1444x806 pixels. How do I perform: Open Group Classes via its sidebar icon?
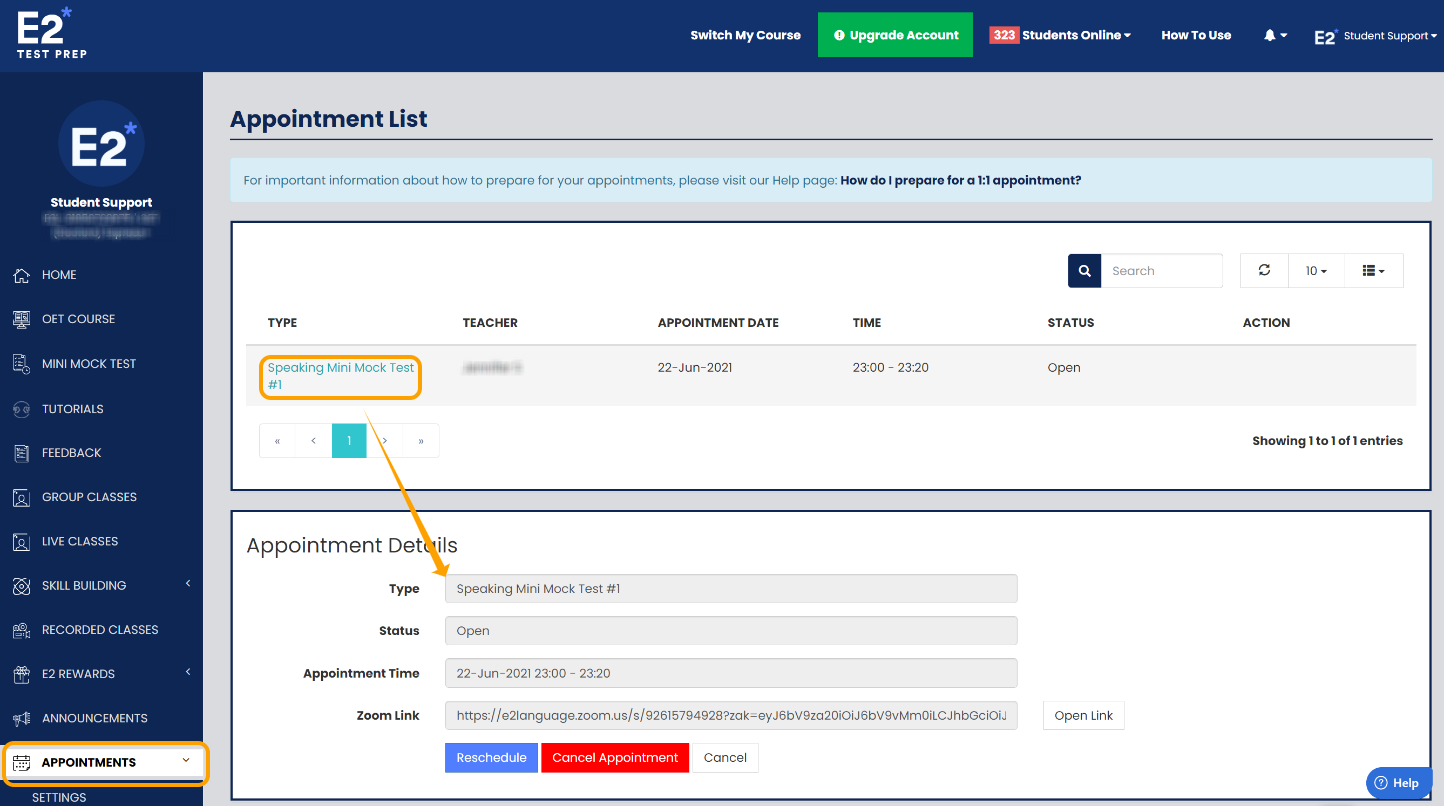(21, 497)
